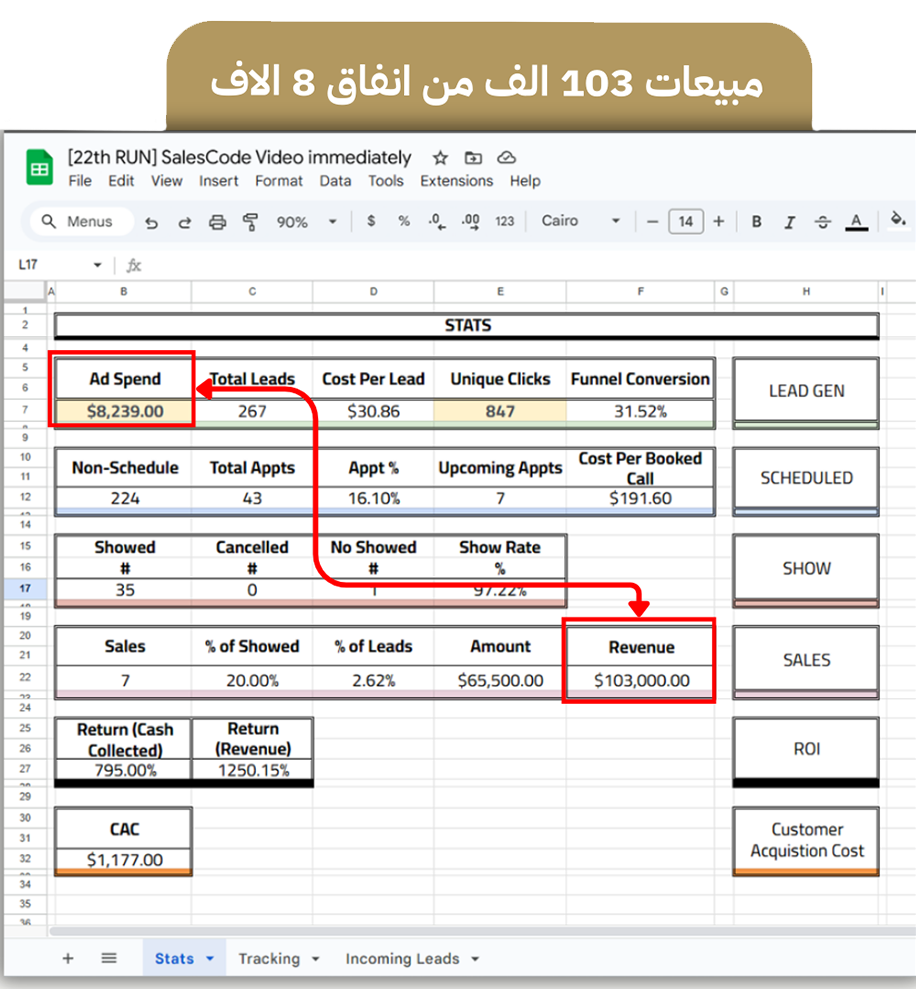Select the paint format roller tool
This screenshot has width=916, height=989.
click(250, 222)
